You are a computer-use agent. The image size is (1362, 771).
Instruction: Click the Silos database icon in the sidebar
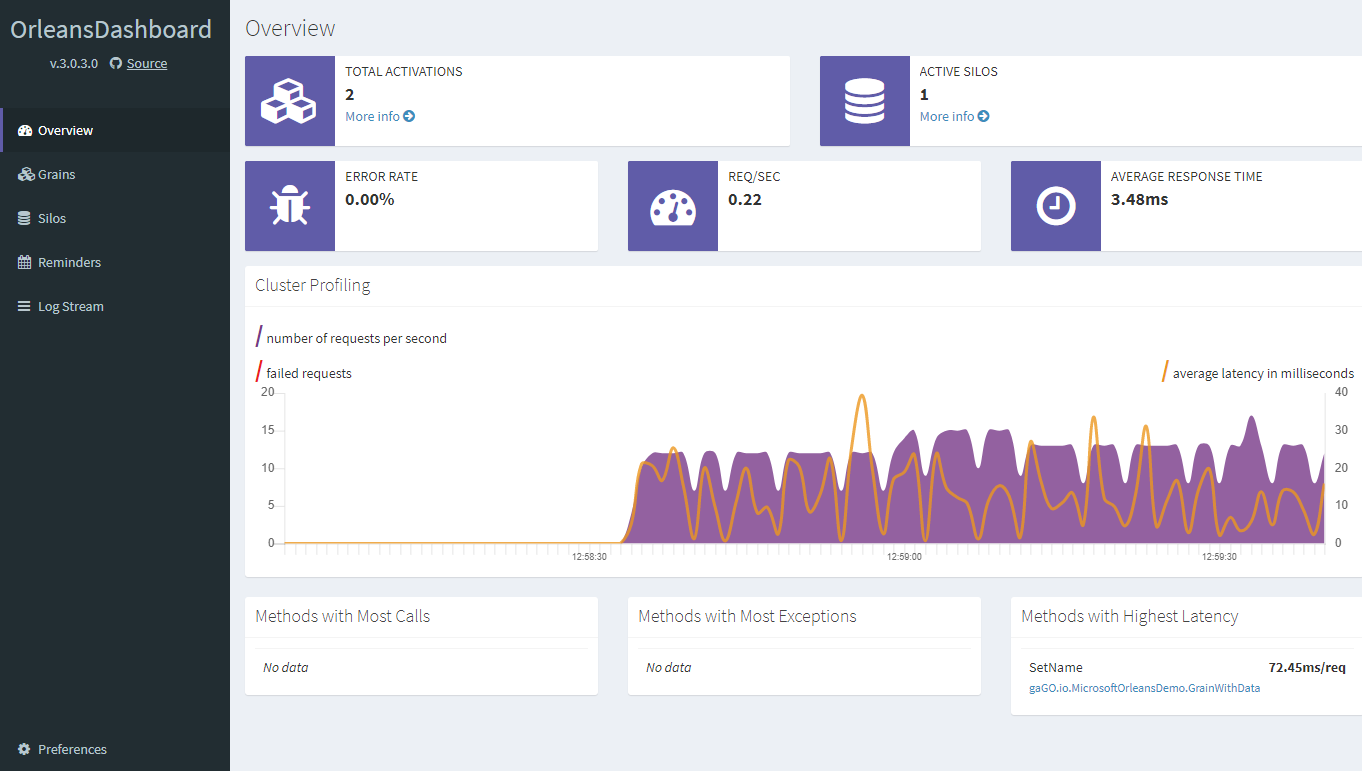point(24,219)
